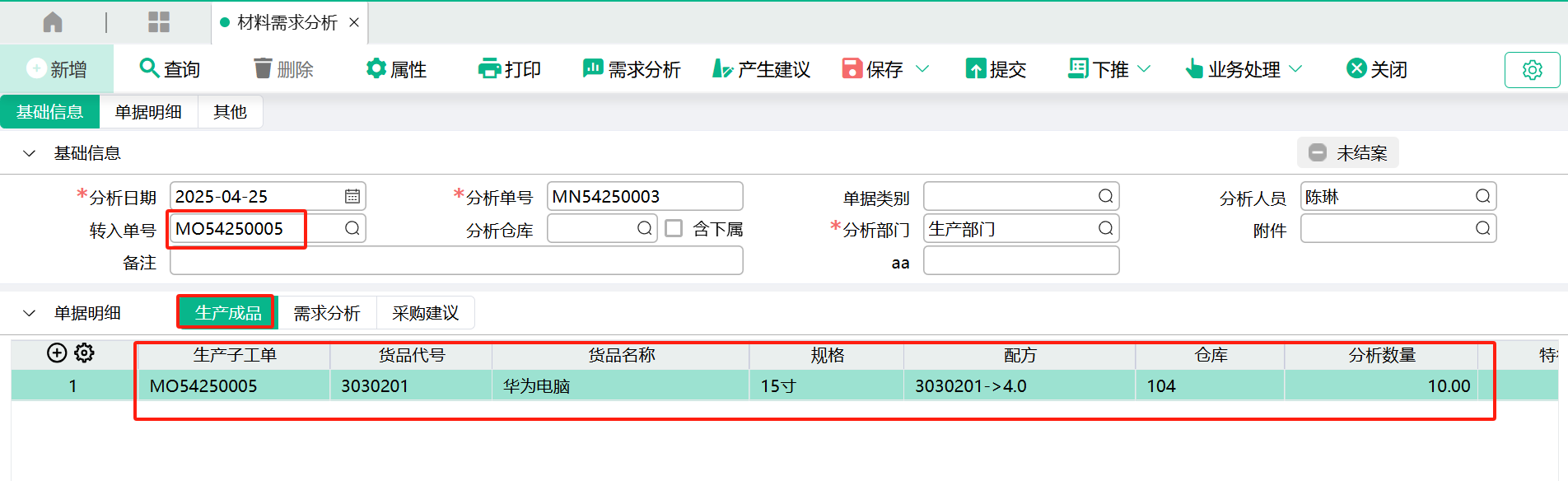Open the 业务处理 dropdown arrow
Viewport: 1568px width, 481px height.
[1295, 69]
